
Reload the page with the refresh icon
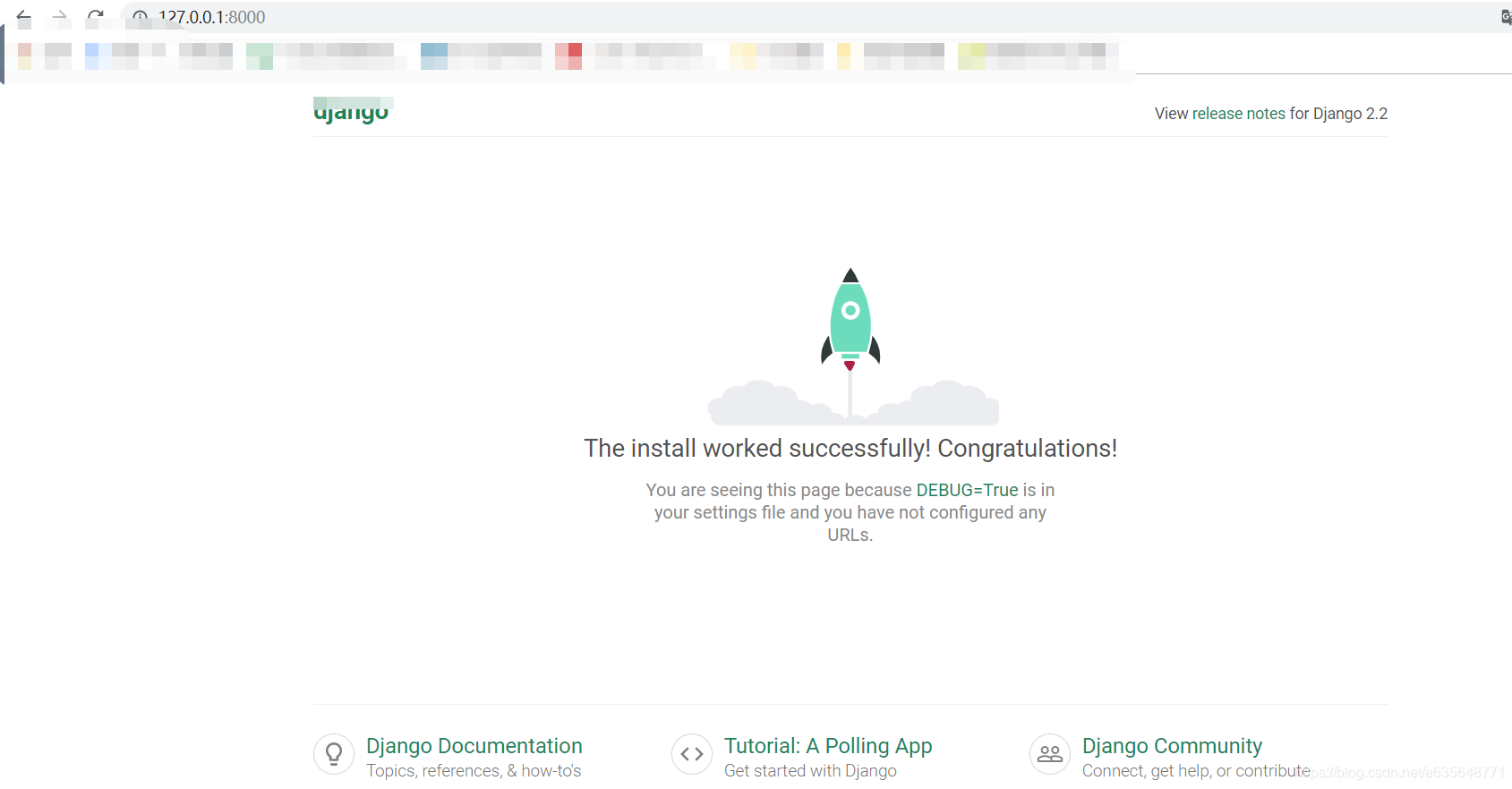point(96,16)
